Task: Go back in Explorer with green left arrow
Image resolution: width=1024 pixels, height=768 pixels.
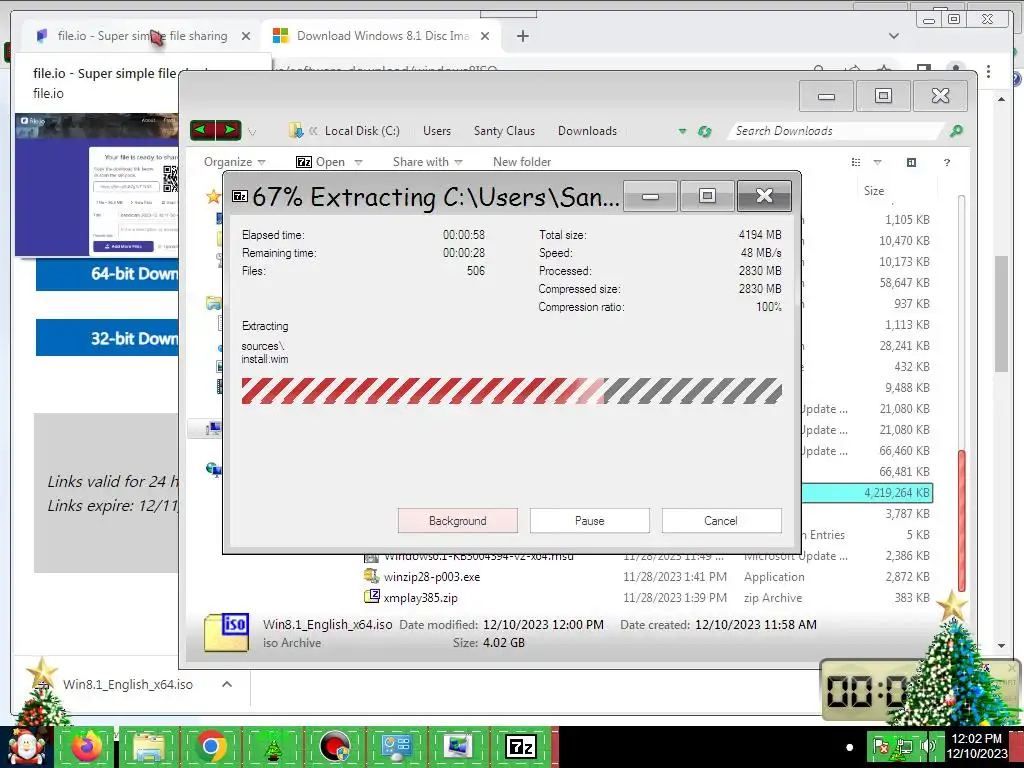Action: (202, 131)
